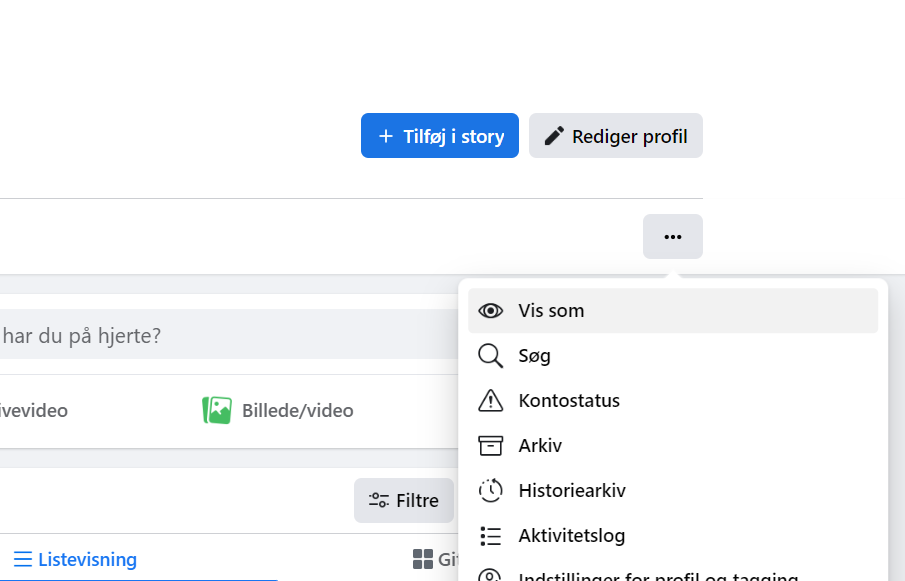The width and height of the screenshot is (905, 581).
Task: Click the Rediger profil button
Action: coord(615,135)
